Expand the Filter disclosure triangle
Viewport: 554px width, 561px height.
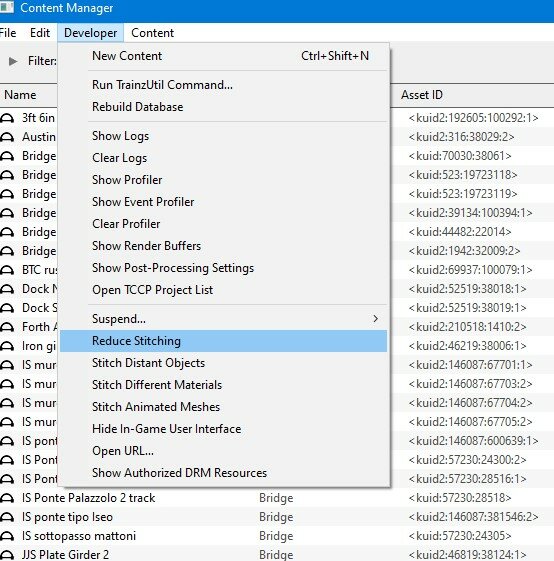click(13, 61)
